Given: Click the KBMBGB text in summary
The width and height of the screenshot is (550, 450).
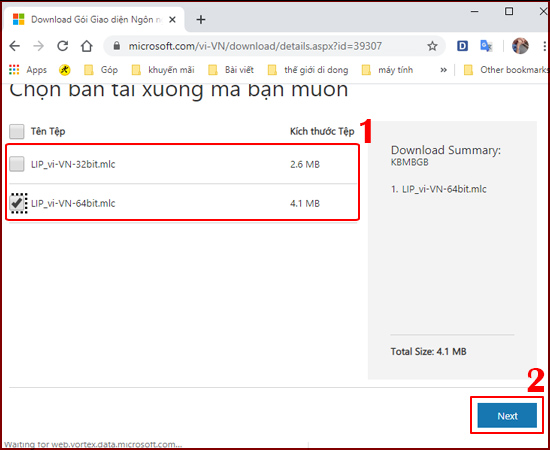Looking at the screenshot, I should [410, 162].
